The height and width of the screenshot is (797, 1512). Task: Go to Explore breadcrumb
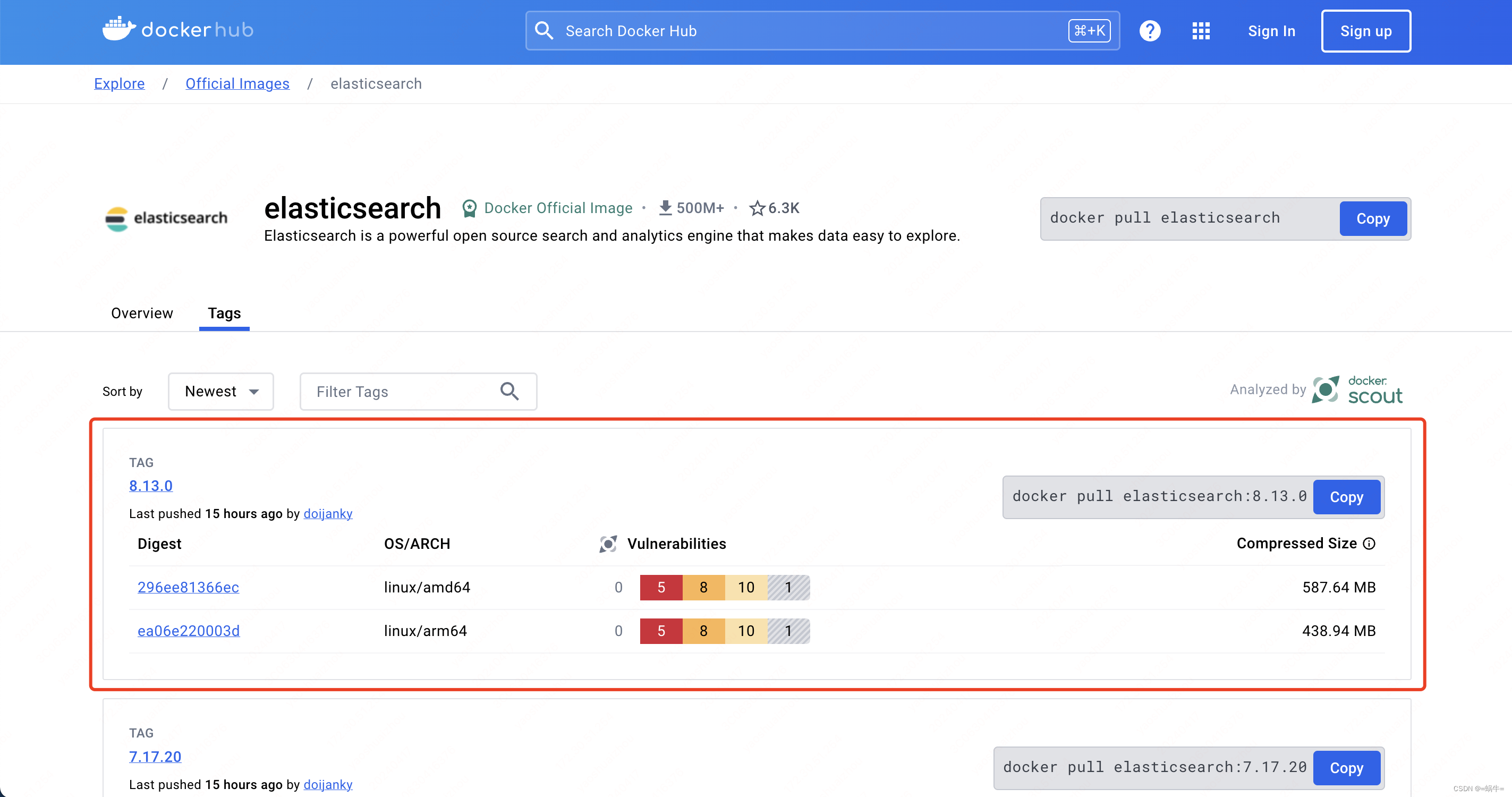119,84
